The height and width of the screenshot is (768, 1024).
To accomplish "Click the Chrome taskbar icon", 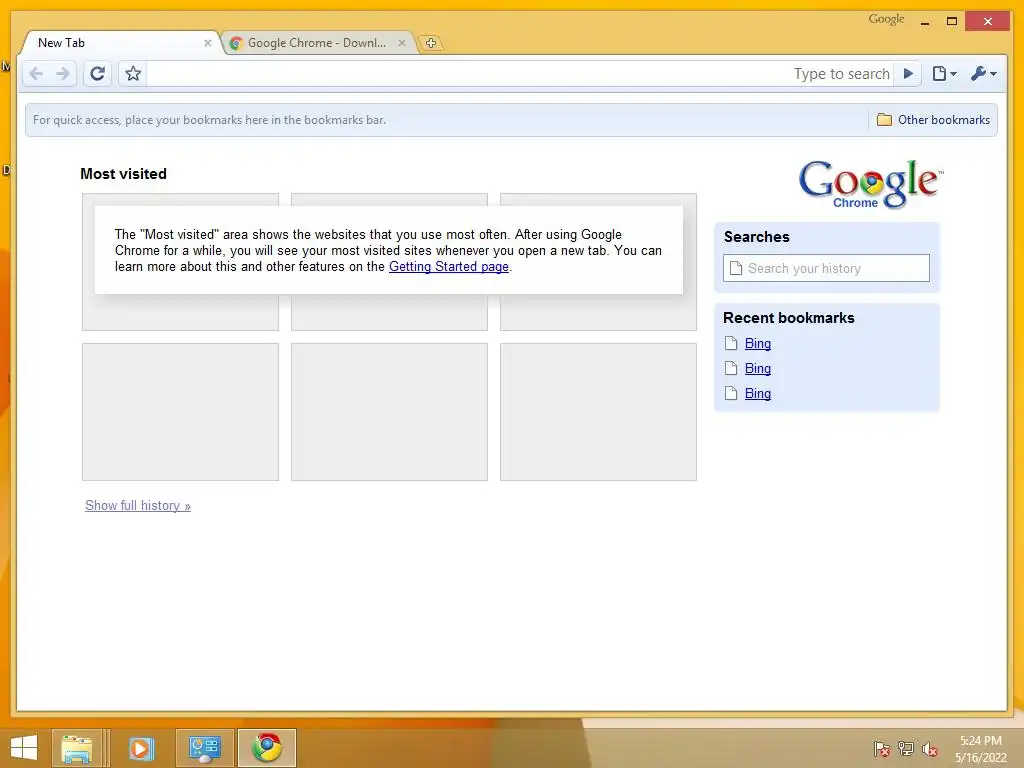I will (x=267, y=748).
